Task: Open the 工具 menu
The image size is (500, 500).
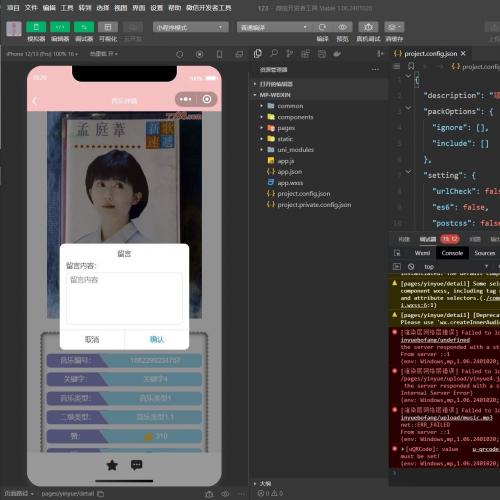Action: pyautogui.click(x=67, y=8)
